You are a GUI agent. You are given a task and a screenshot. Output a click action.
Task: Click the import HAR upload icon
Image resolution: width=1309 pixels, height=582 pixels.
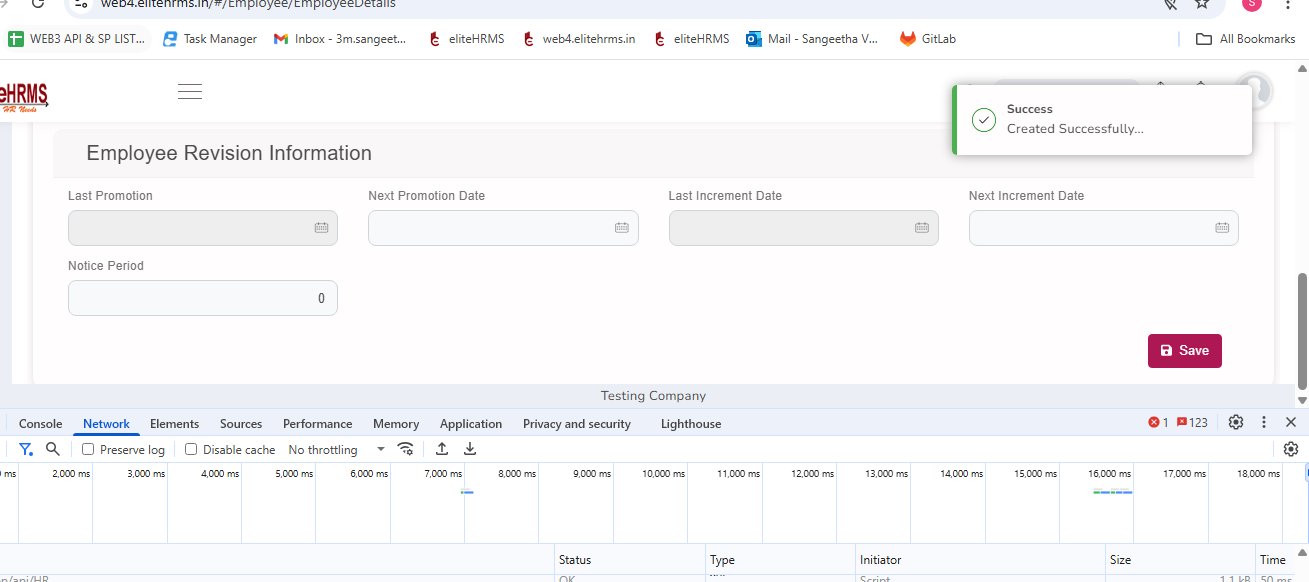coord(442,450)
